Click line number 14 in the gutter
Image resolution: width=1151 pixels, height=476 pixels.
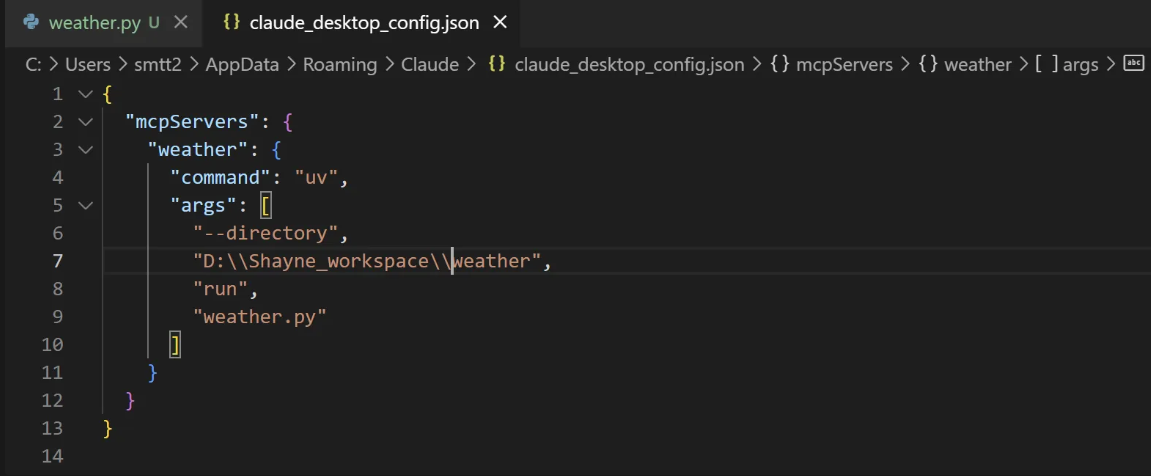pyautogui.click(x=52, y=456)
